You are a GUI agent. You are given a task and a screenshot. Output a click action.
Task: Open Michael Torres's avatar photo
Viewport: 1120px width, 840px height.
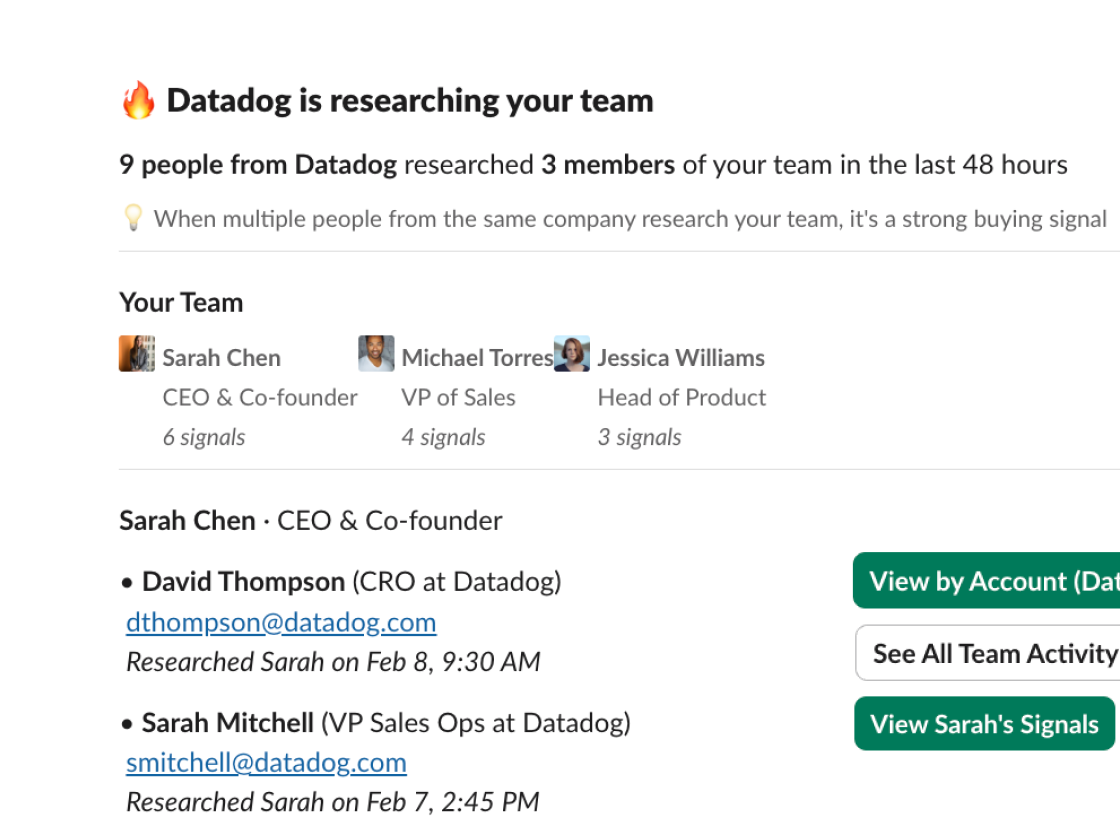click(x=376, y=354)
